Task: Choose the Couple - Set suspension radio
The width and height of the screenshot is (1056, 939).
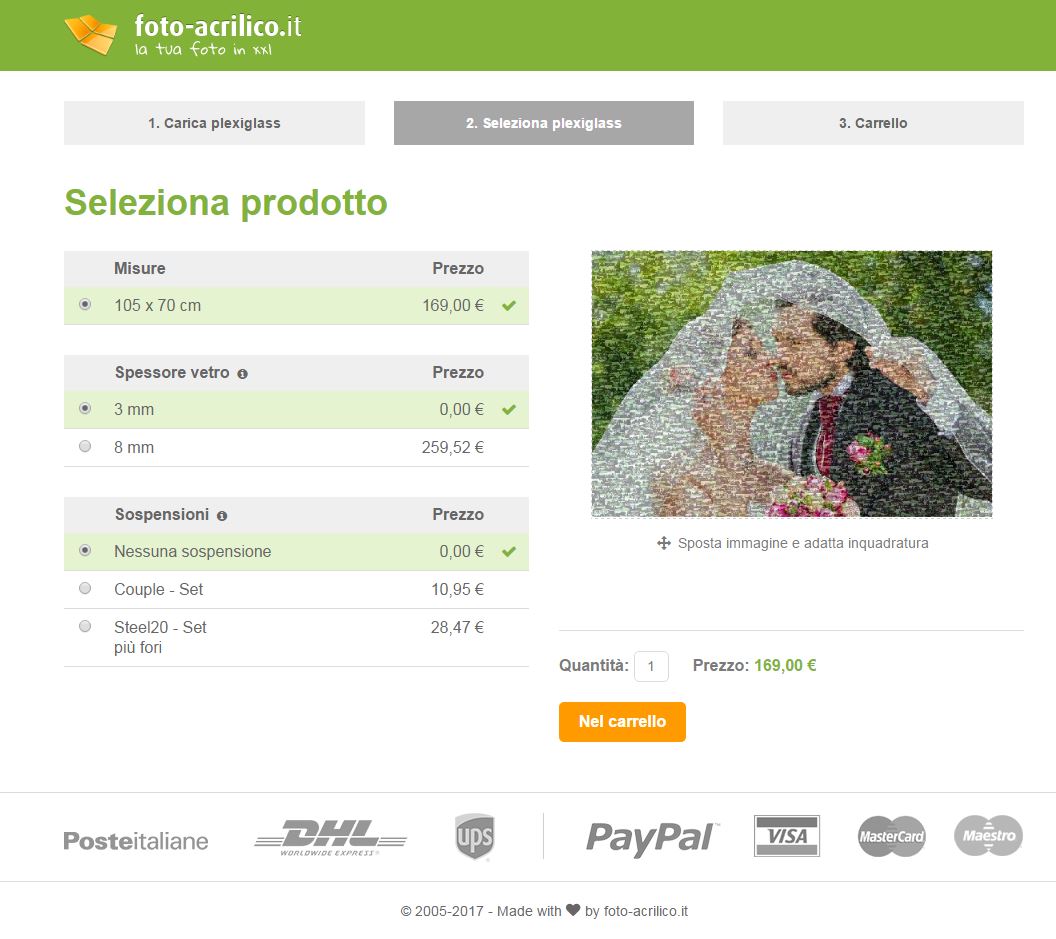Action: click(85, 588)
